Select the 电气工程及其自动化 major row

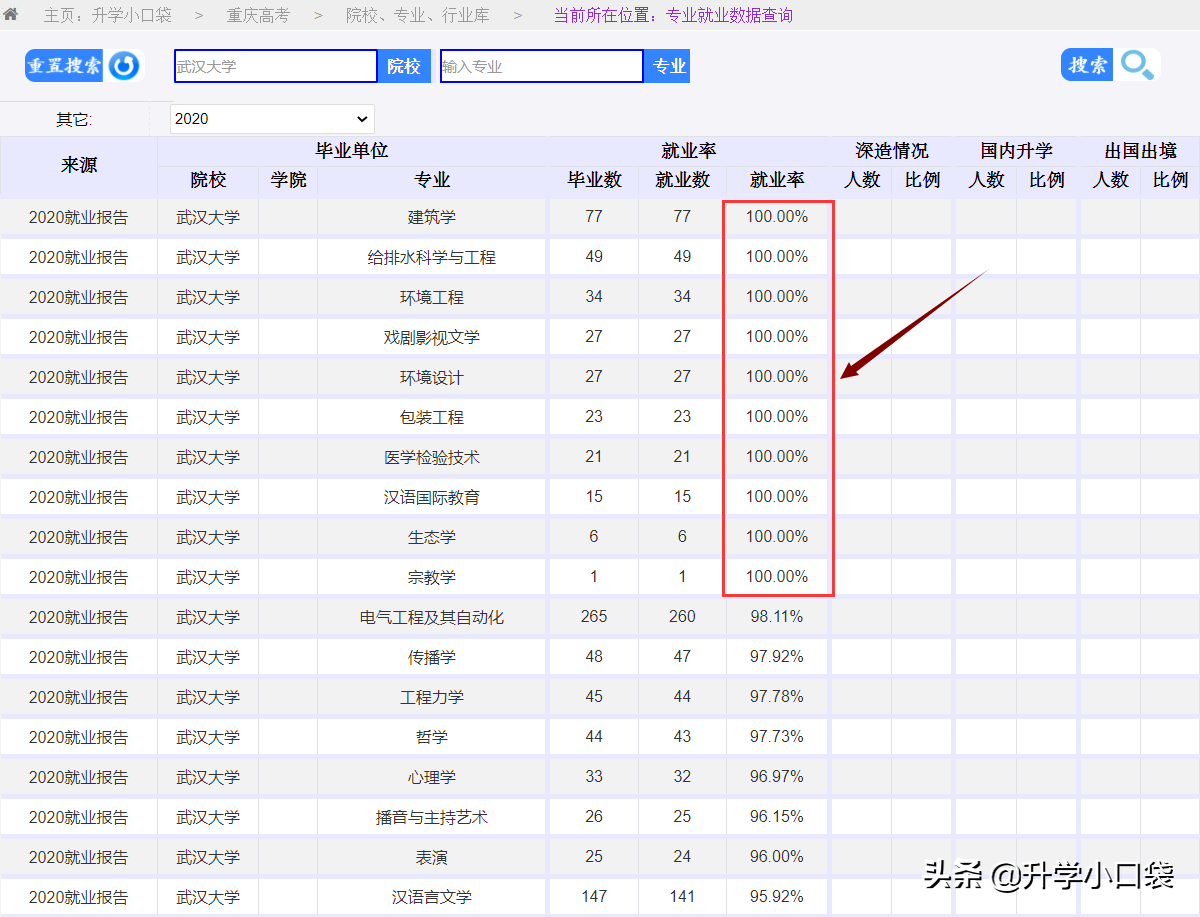coord(431,616)
